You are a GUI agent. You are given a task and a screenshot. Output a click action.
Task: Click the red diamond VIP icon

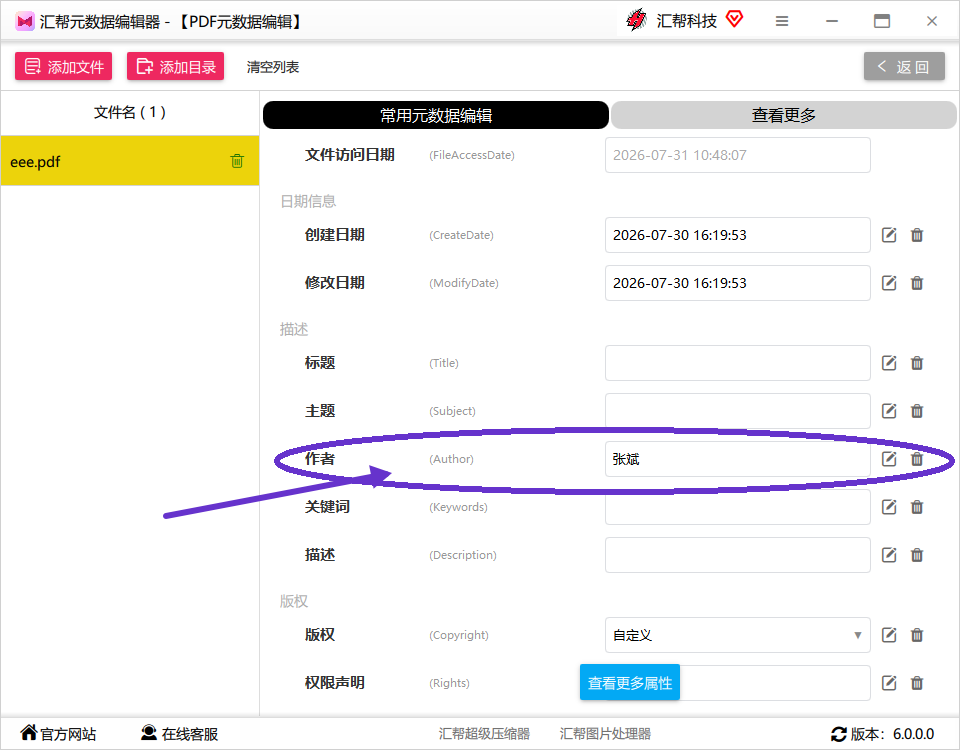point(735,20)
